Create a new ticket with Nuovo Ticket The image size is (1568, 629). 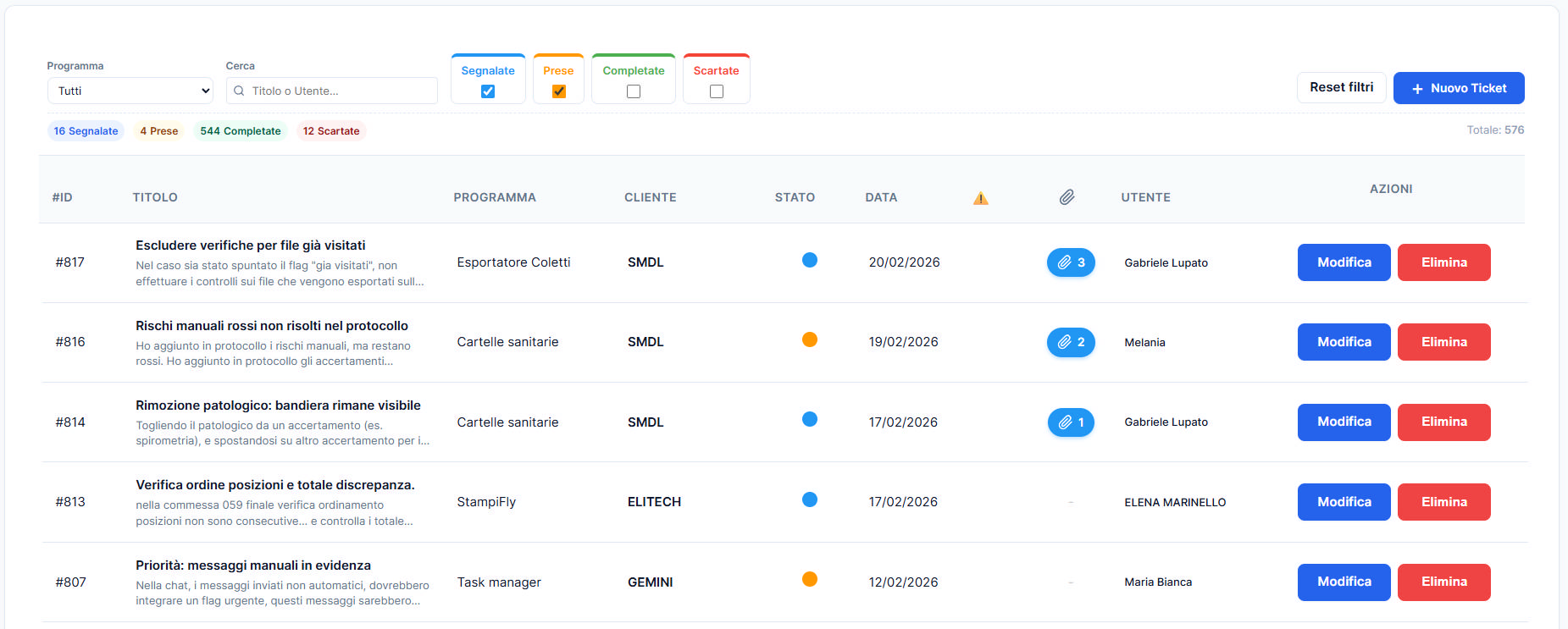tap(1458, 88)
